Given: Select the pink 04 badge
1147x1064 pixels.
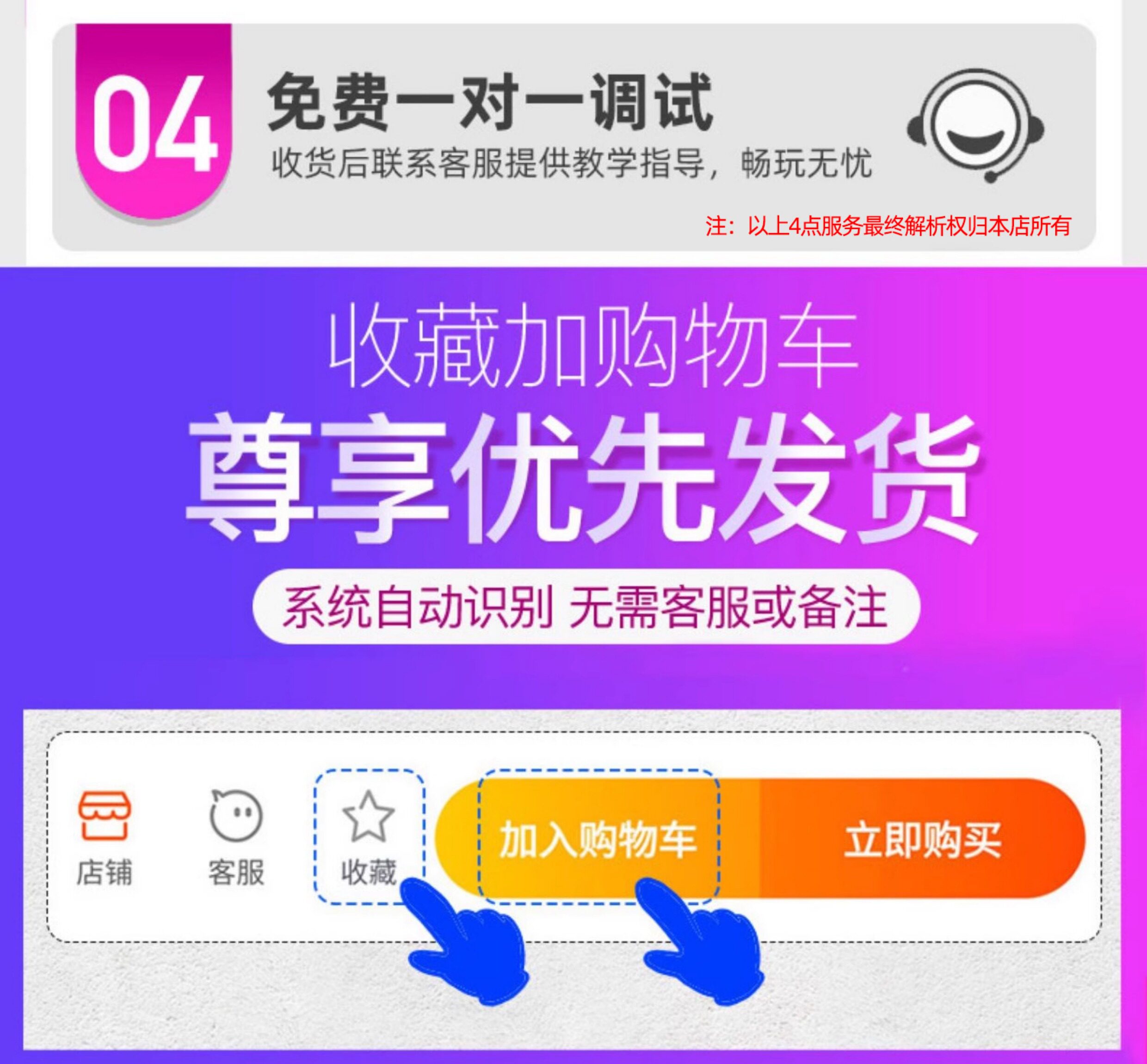Looking at the screenshot, I should coord(154,121).
